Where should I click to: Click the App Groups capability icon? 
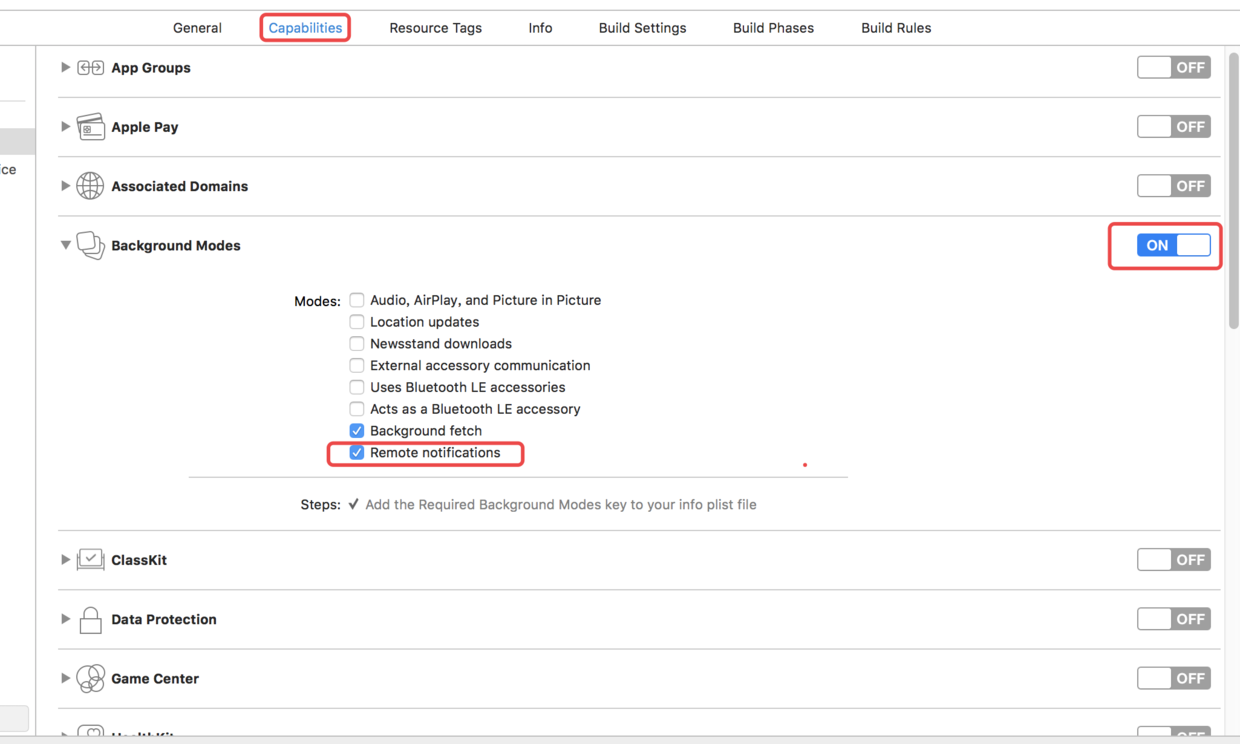[90, 68]
